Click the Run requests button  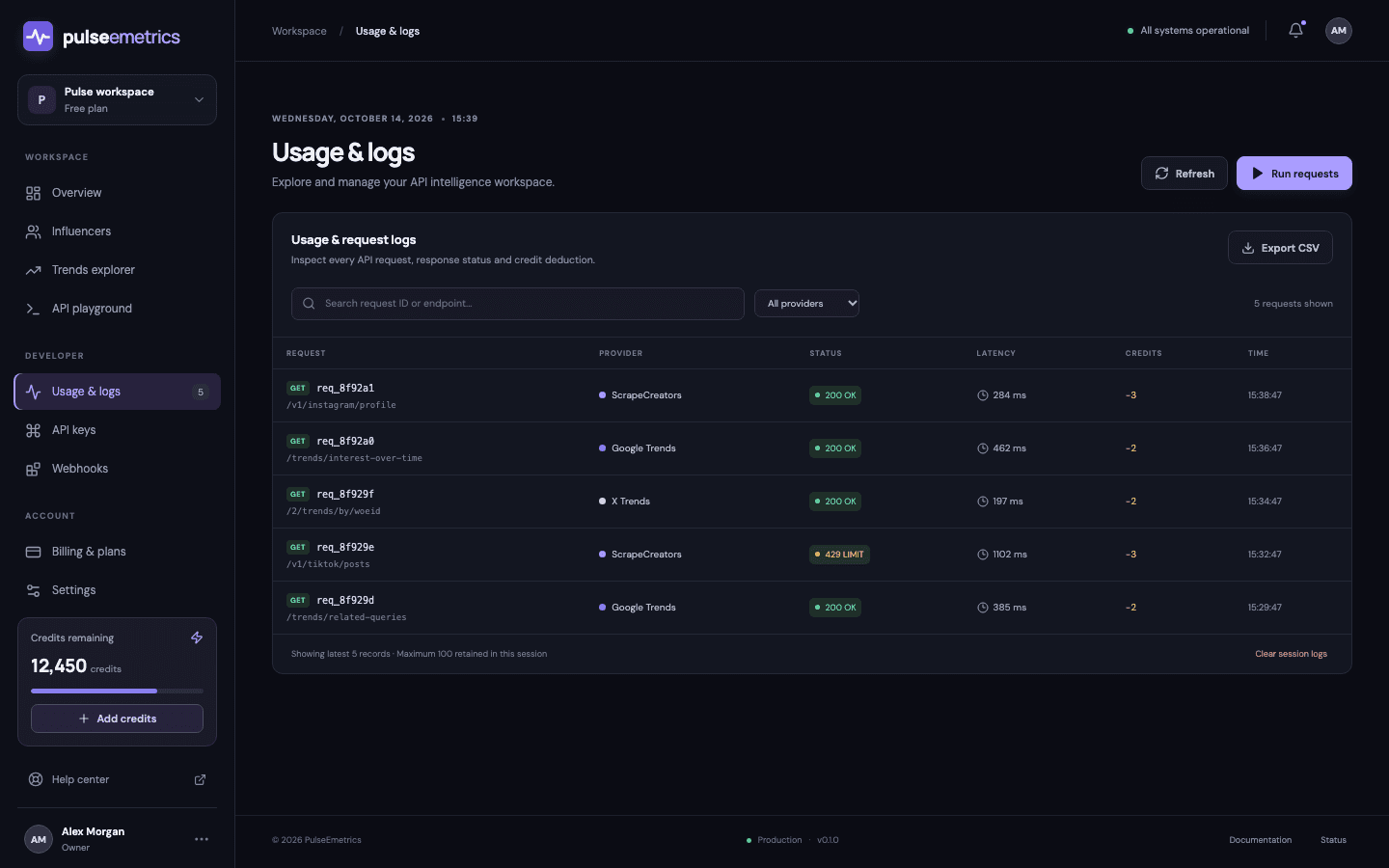coord(1294,174)
